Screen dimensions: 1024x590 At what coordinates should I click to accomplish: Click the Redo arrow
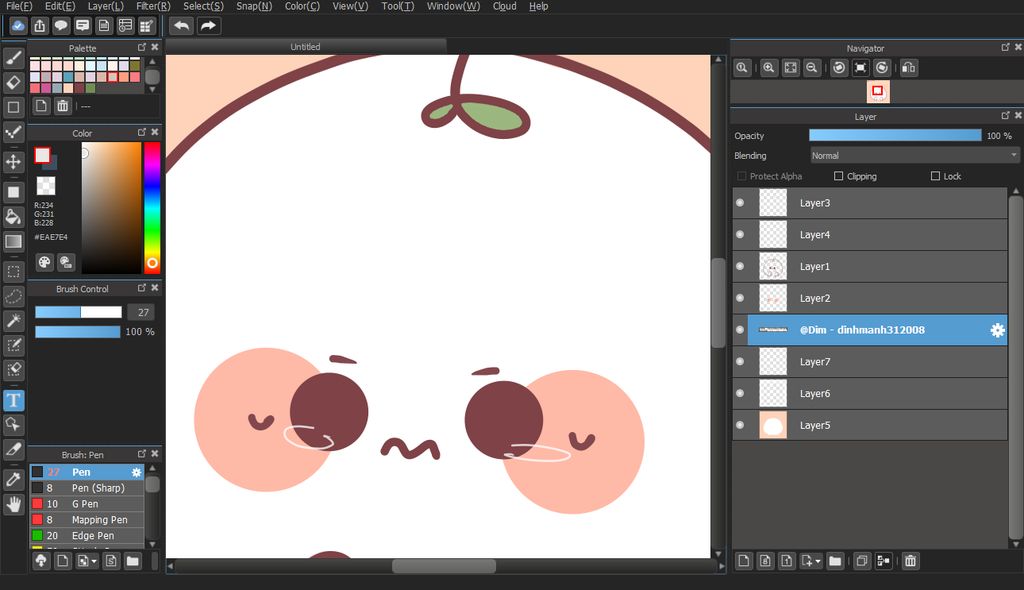click(x=208, y=26)
